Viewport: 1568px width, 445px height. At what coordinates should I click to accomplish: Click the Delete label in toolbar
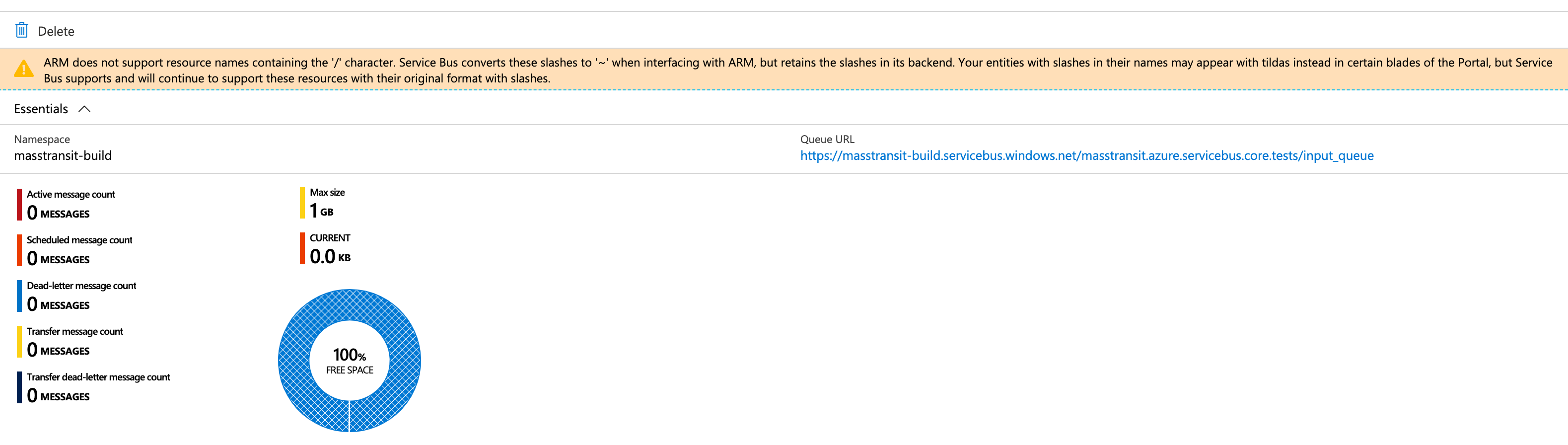56,31
